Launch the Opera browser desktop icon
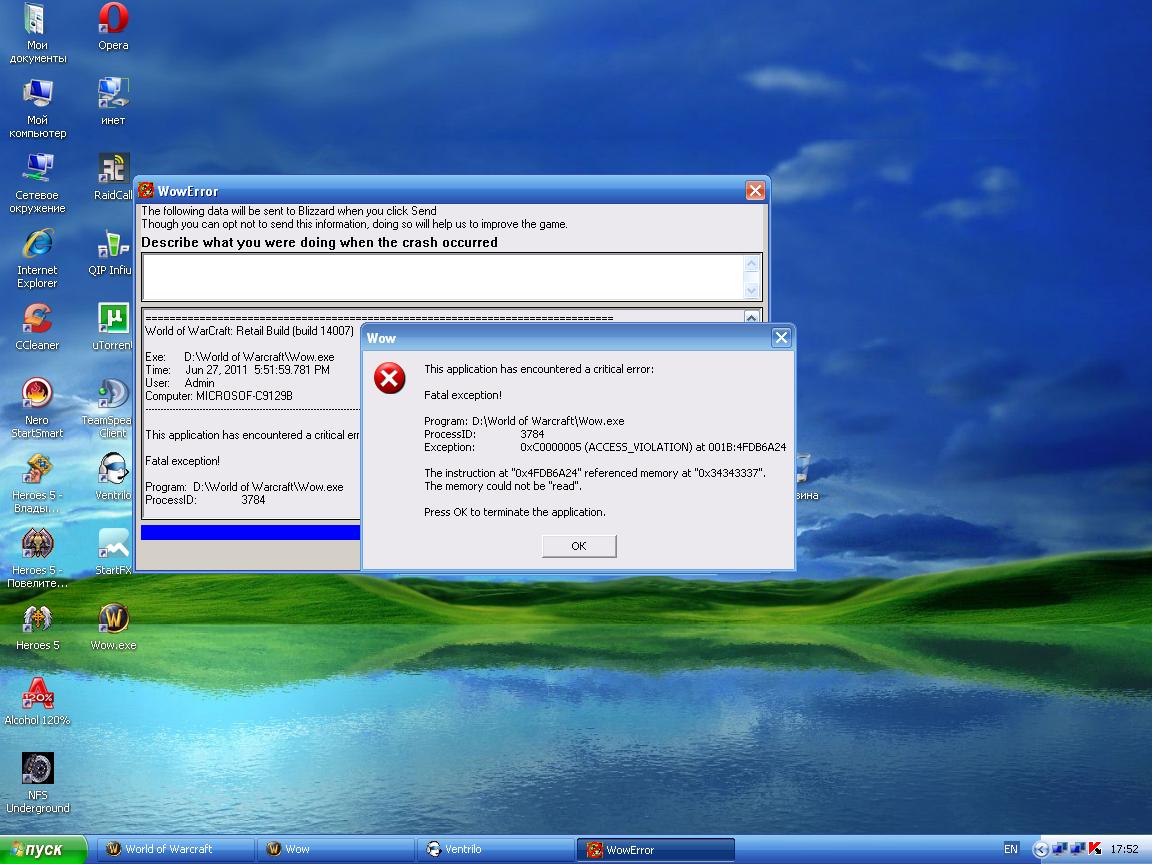Image resolution: width=1152 pixels, height=864 pixels. tap(113, 27)
